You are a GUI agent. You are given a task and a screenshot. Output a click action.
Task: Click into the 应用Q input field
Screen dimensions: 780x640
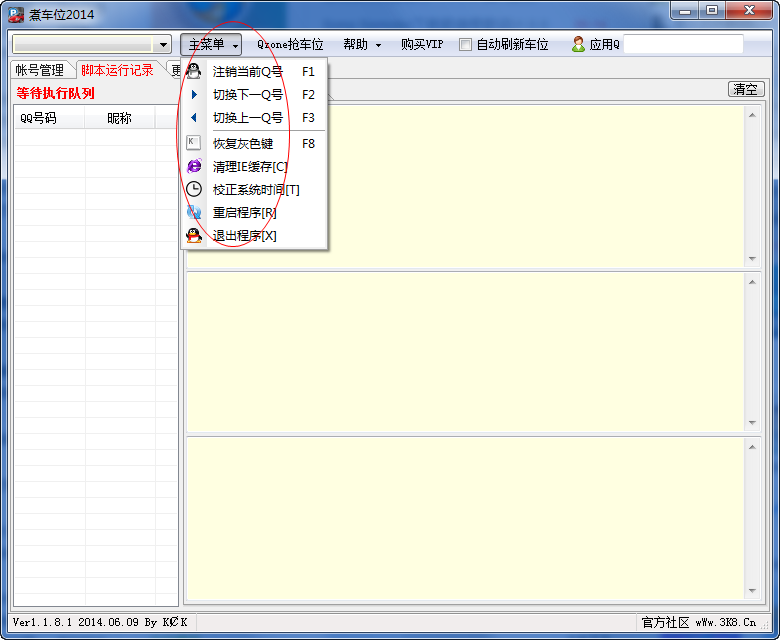pos(683,44)
